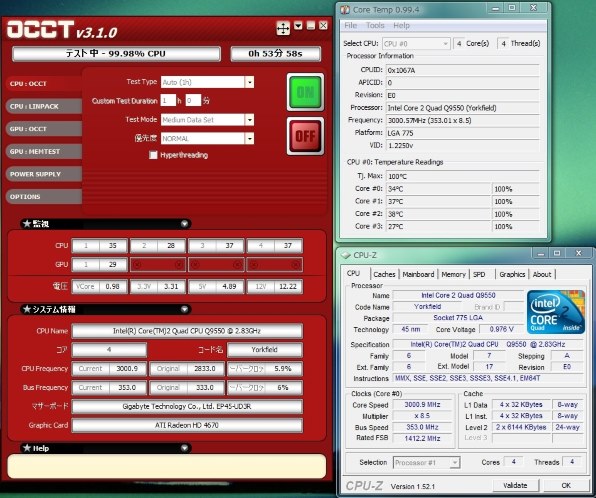Viewport: 596px width, 498px height.
Task: Open the OPTIONS tab in OCCT
Action: (x=44, y=197)
